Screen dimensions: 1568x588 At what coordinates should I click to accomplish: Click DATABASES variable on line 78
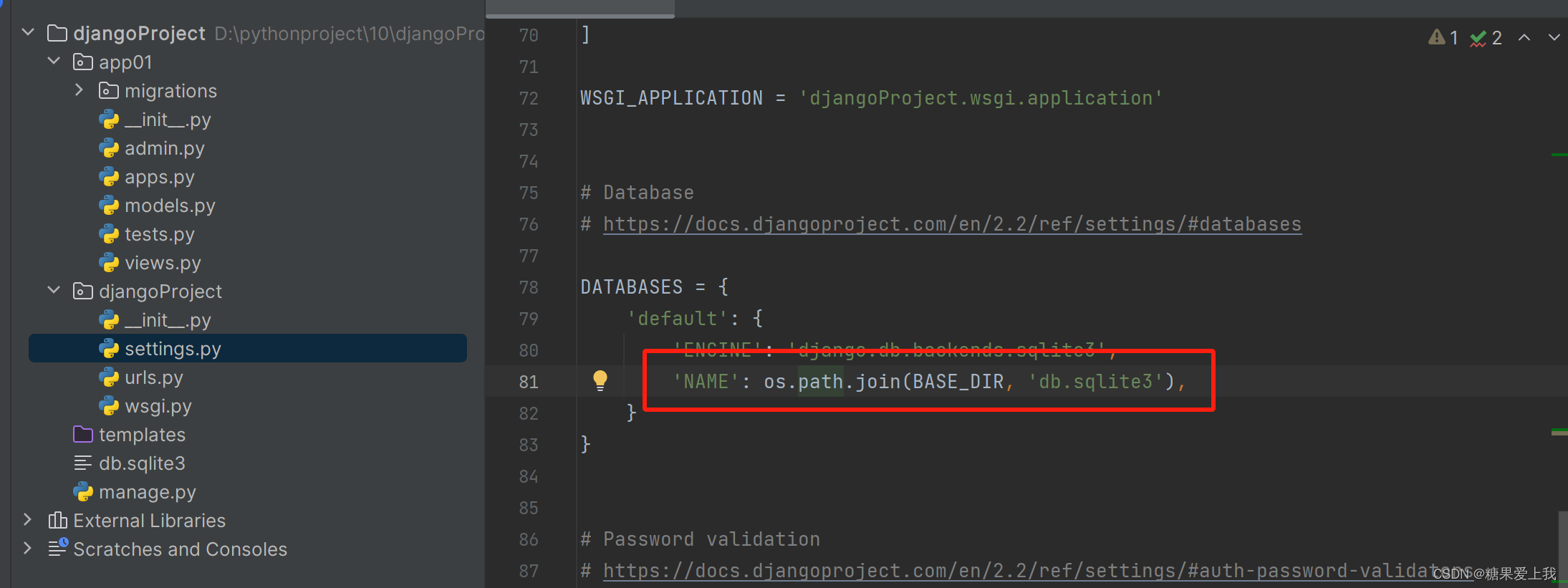[x=631, y=287]
